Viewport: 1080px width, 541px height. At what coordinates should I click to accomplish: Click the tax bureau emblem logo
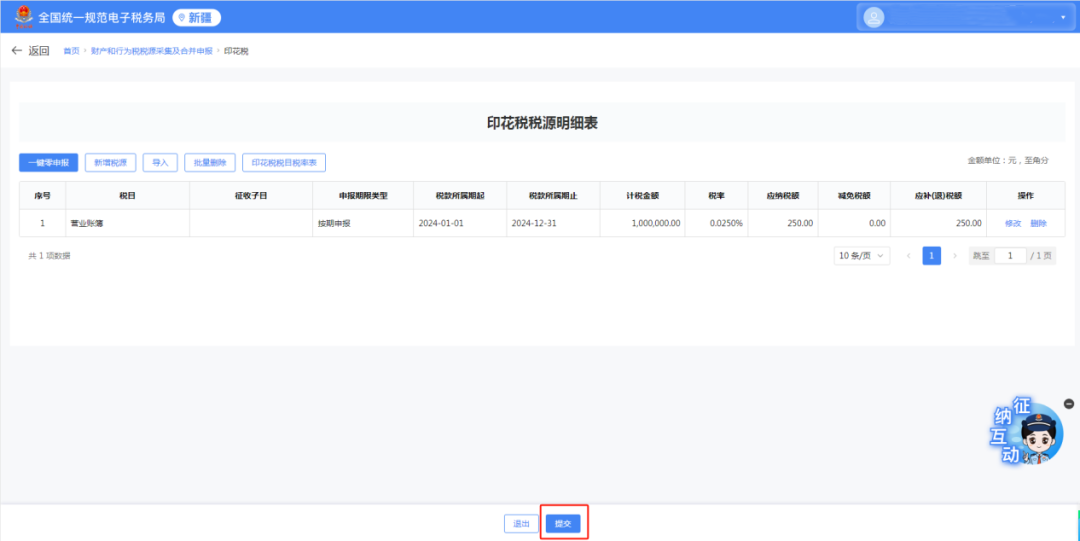(24, 16)
